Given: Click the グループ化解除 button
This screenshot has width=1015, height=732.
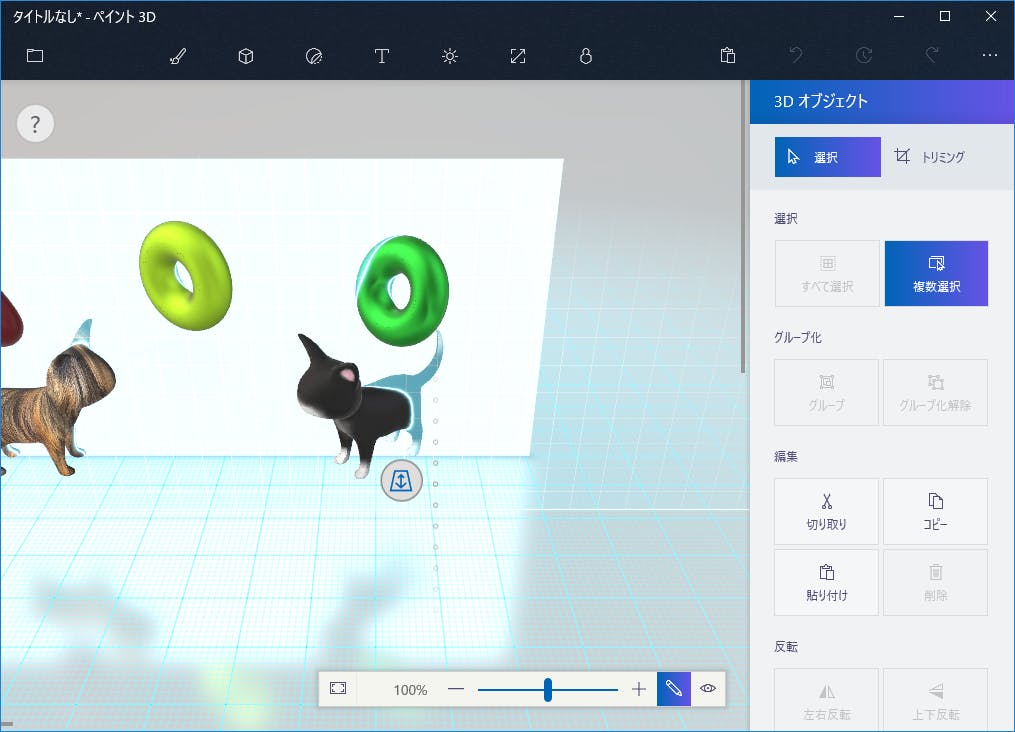Looking at the screenshot, I should [x=935, y=392].
